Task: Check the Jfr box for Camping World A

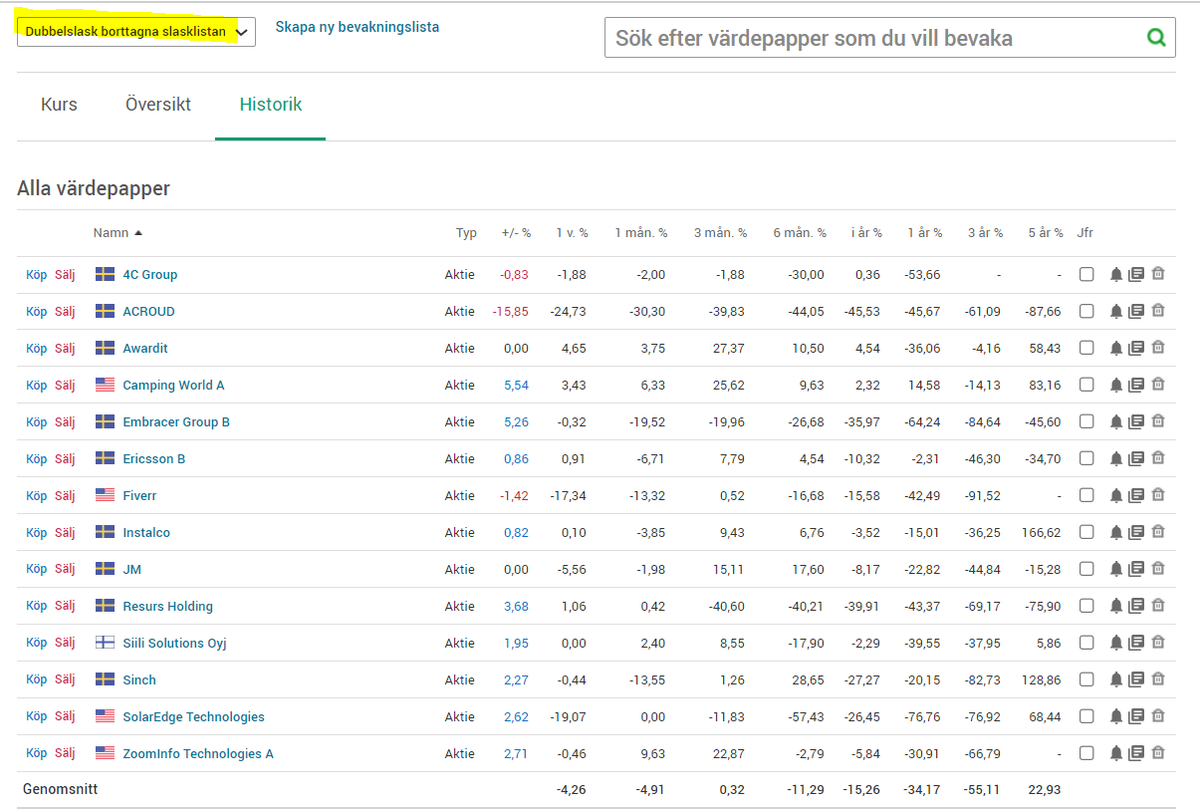Action: (x=1086, y=385)
